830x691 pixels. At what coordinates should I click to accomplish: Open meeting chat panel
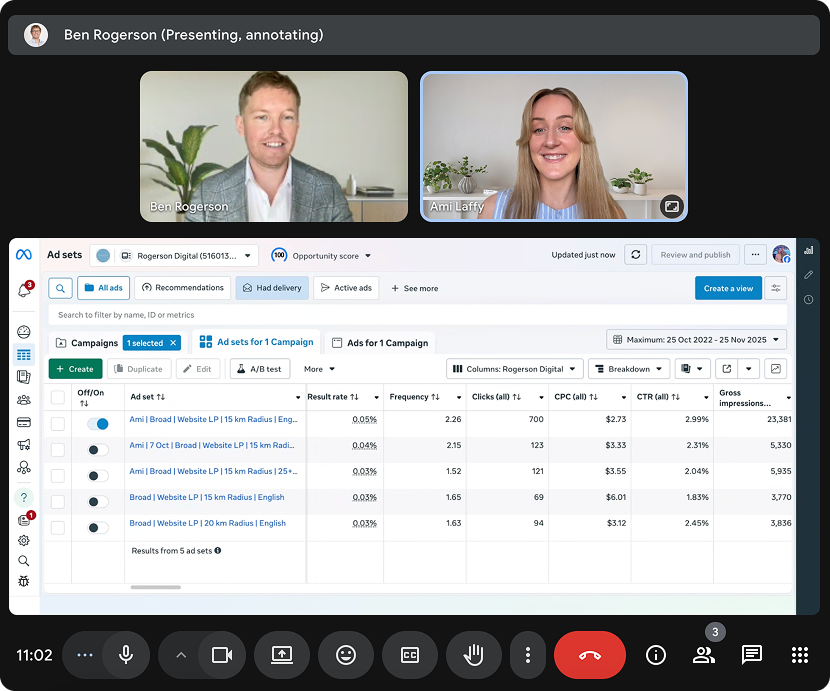752,655
